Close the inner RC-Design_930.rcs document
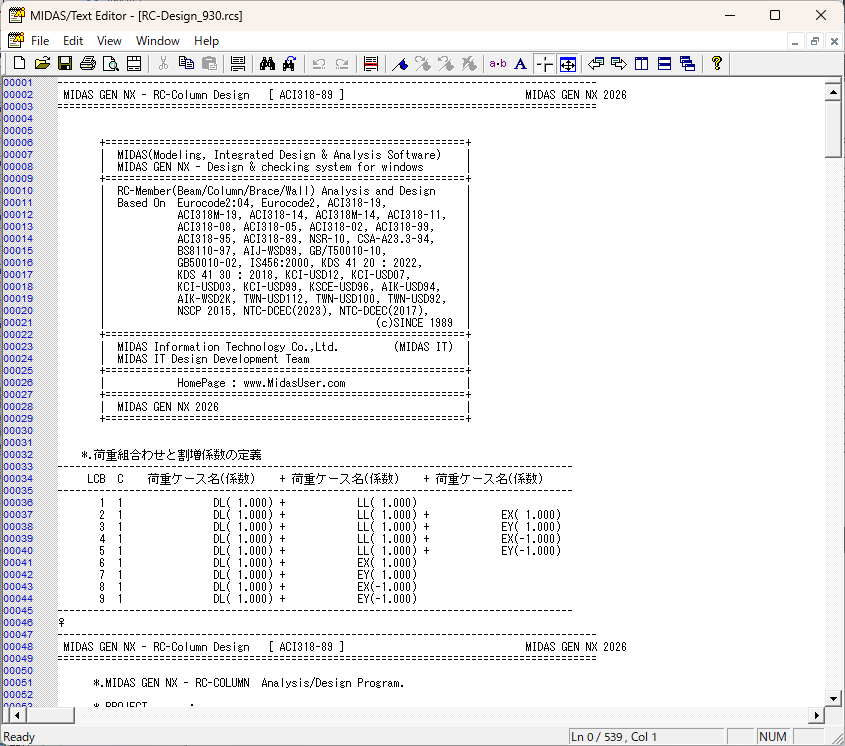The image size is (845, 746). [x=834, y=41]
